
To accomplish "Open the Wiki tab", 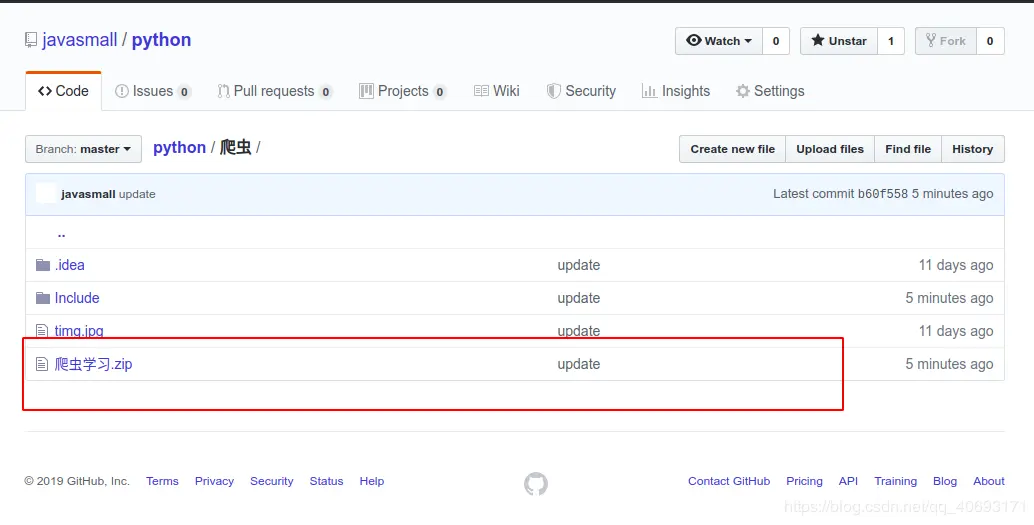I will pyautogui.click(x=497, y=91).
